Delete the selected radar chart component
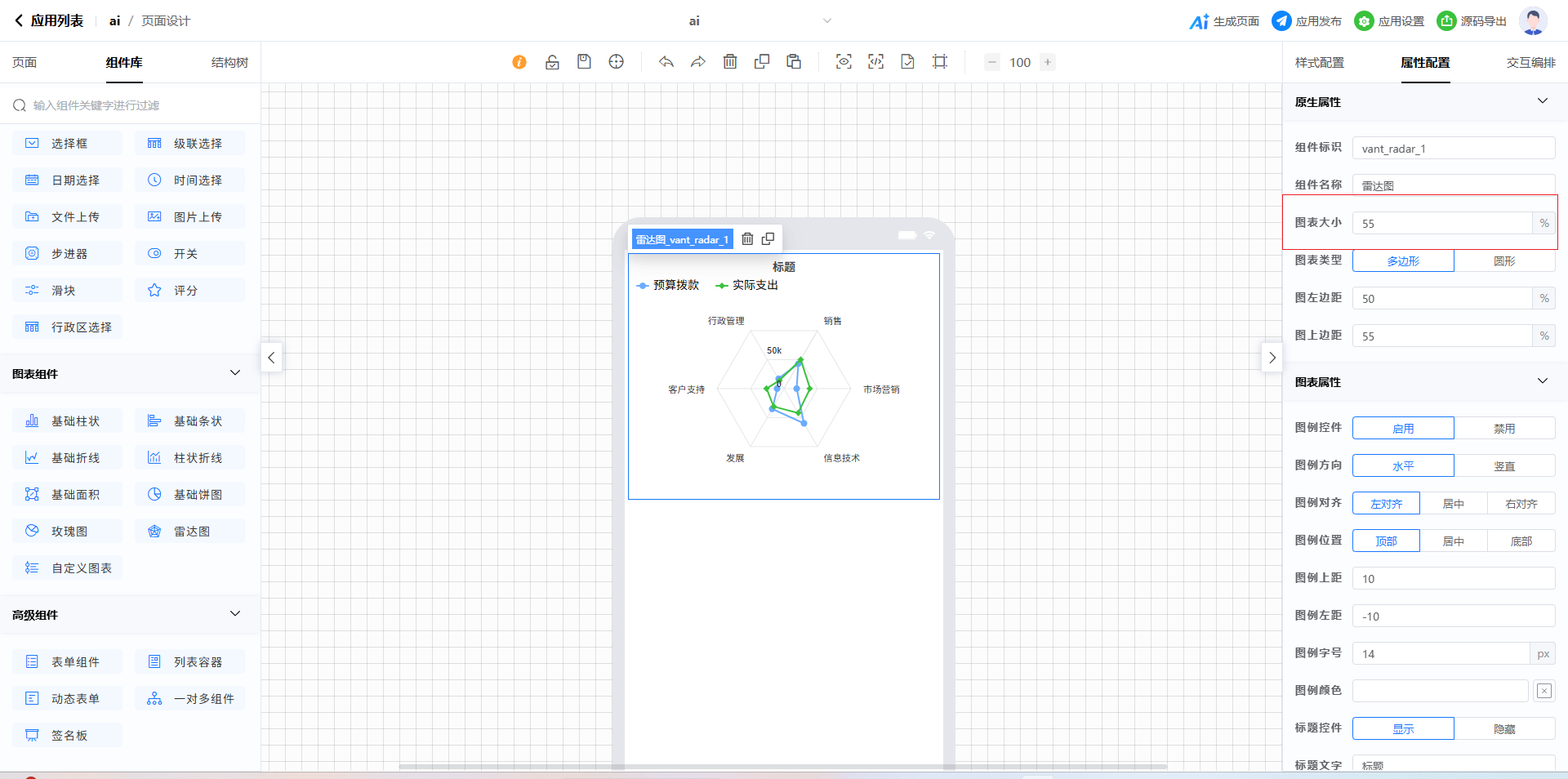The width and height of the screenshot is (1568, 779). point(747,239)
